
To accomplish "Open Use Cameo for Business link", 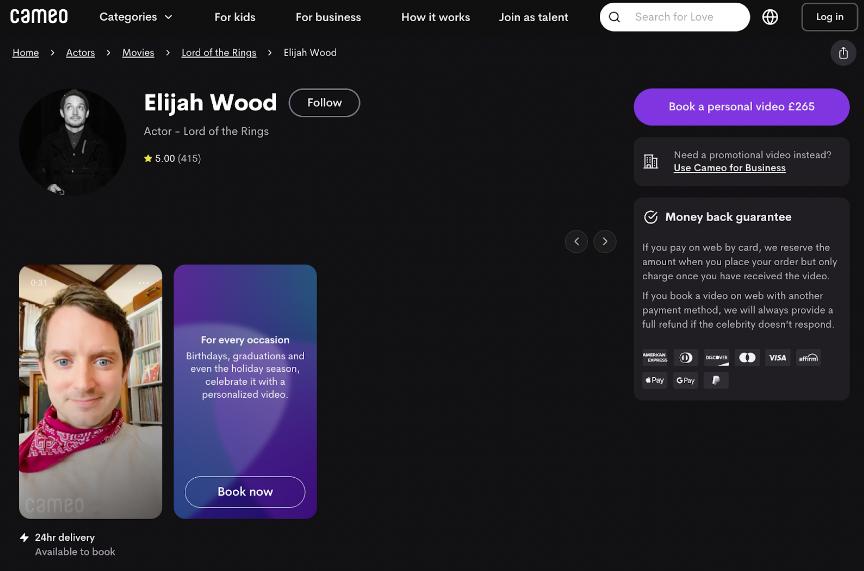I will point(729,168).
